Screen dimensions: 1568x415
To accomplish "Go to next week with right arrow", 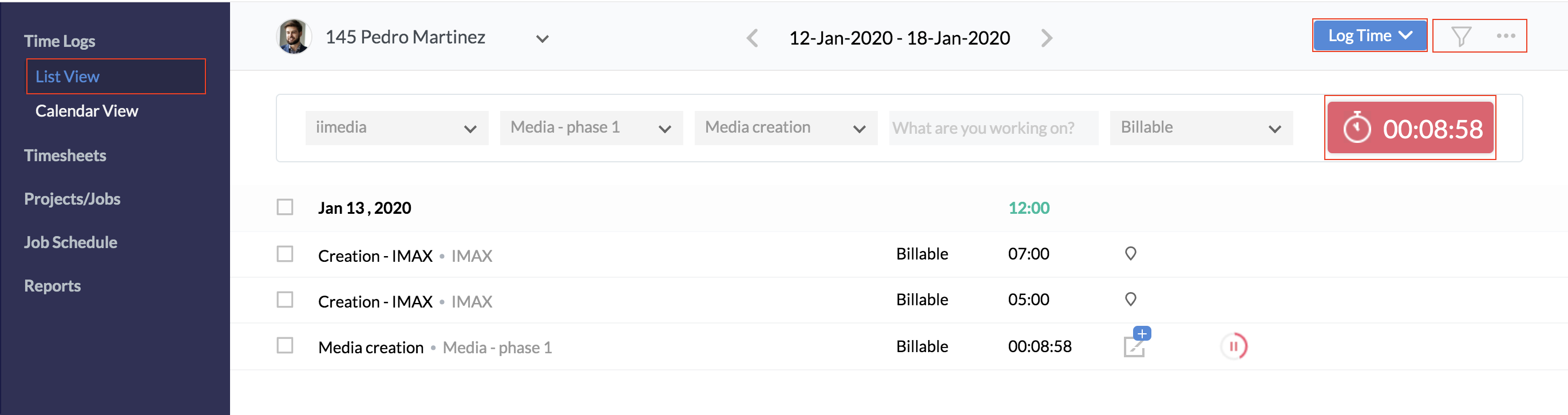I will point(1046,38).
